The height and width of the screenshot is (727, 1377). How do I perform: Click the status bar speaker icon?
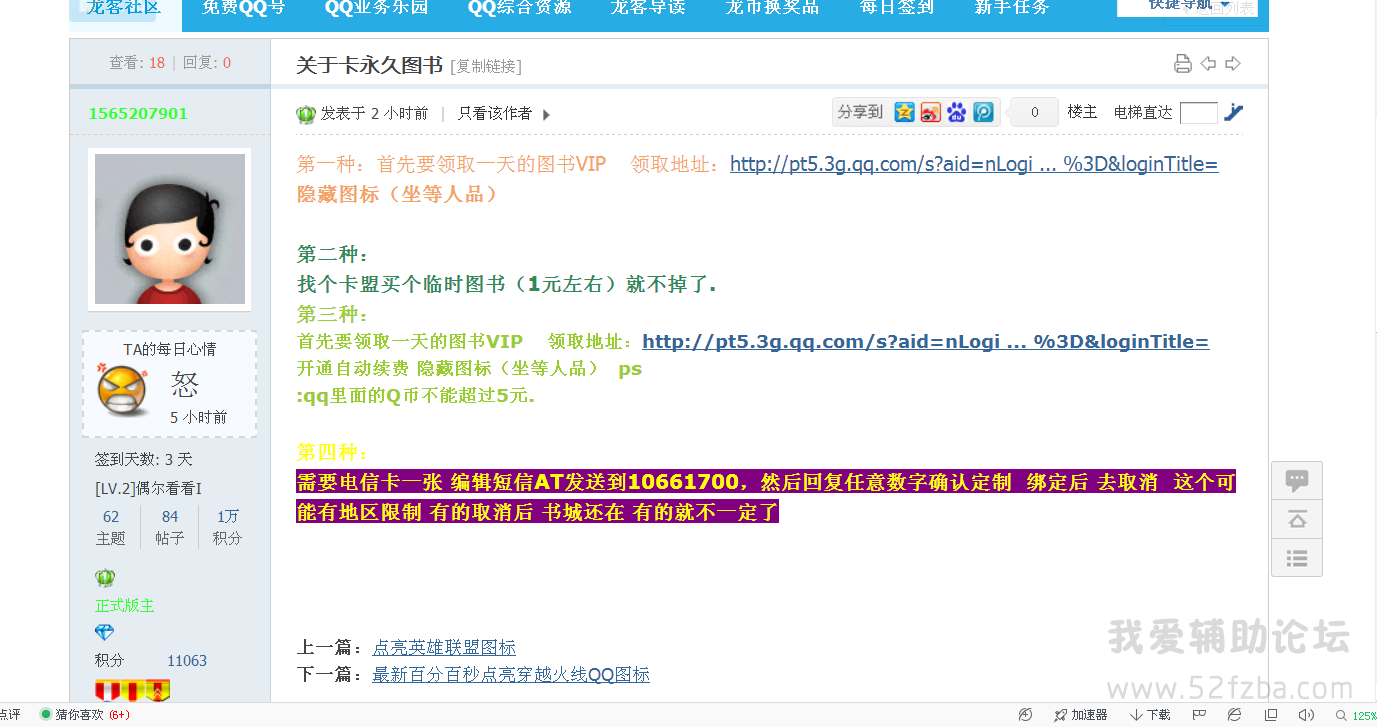pos(1306,715)
